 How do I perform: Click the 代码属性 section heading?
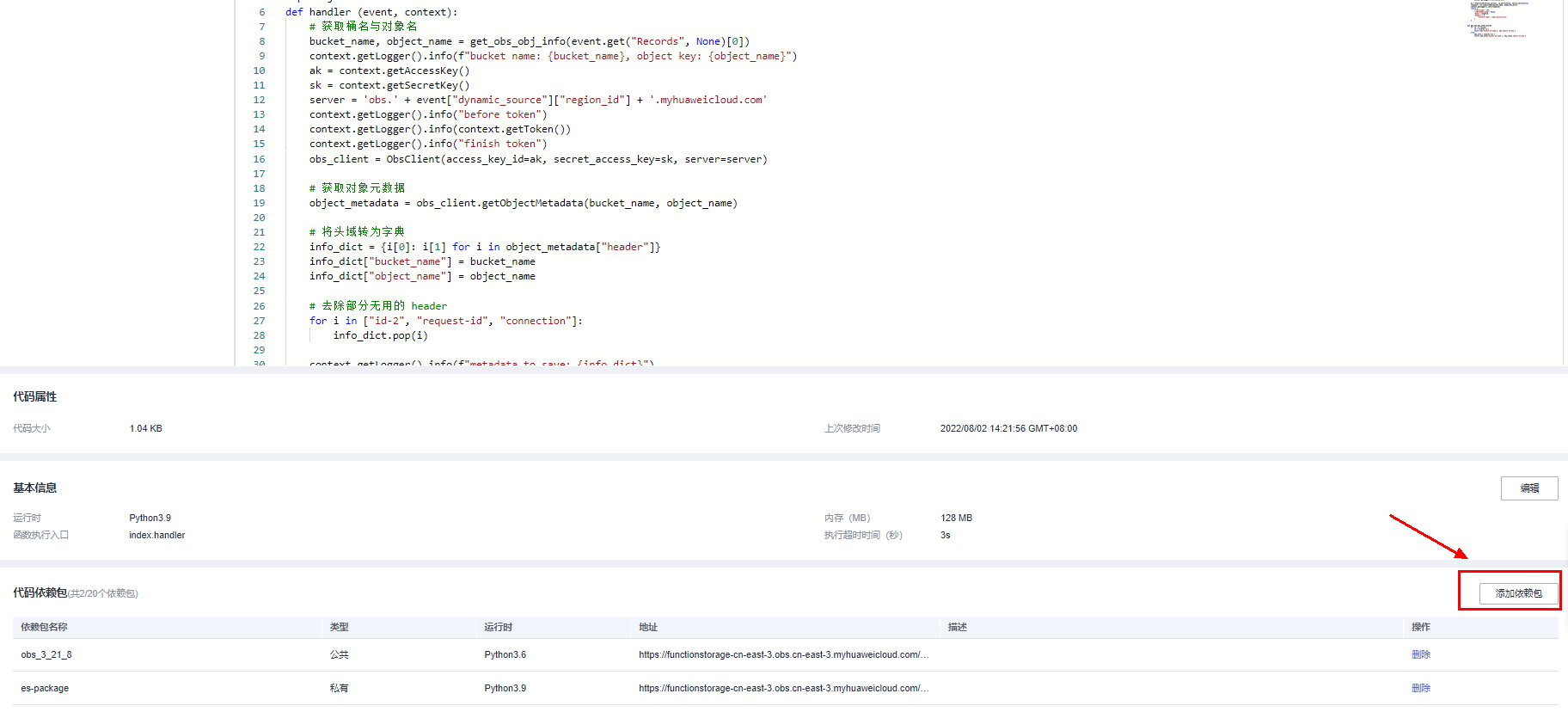[x=35, y=397]
